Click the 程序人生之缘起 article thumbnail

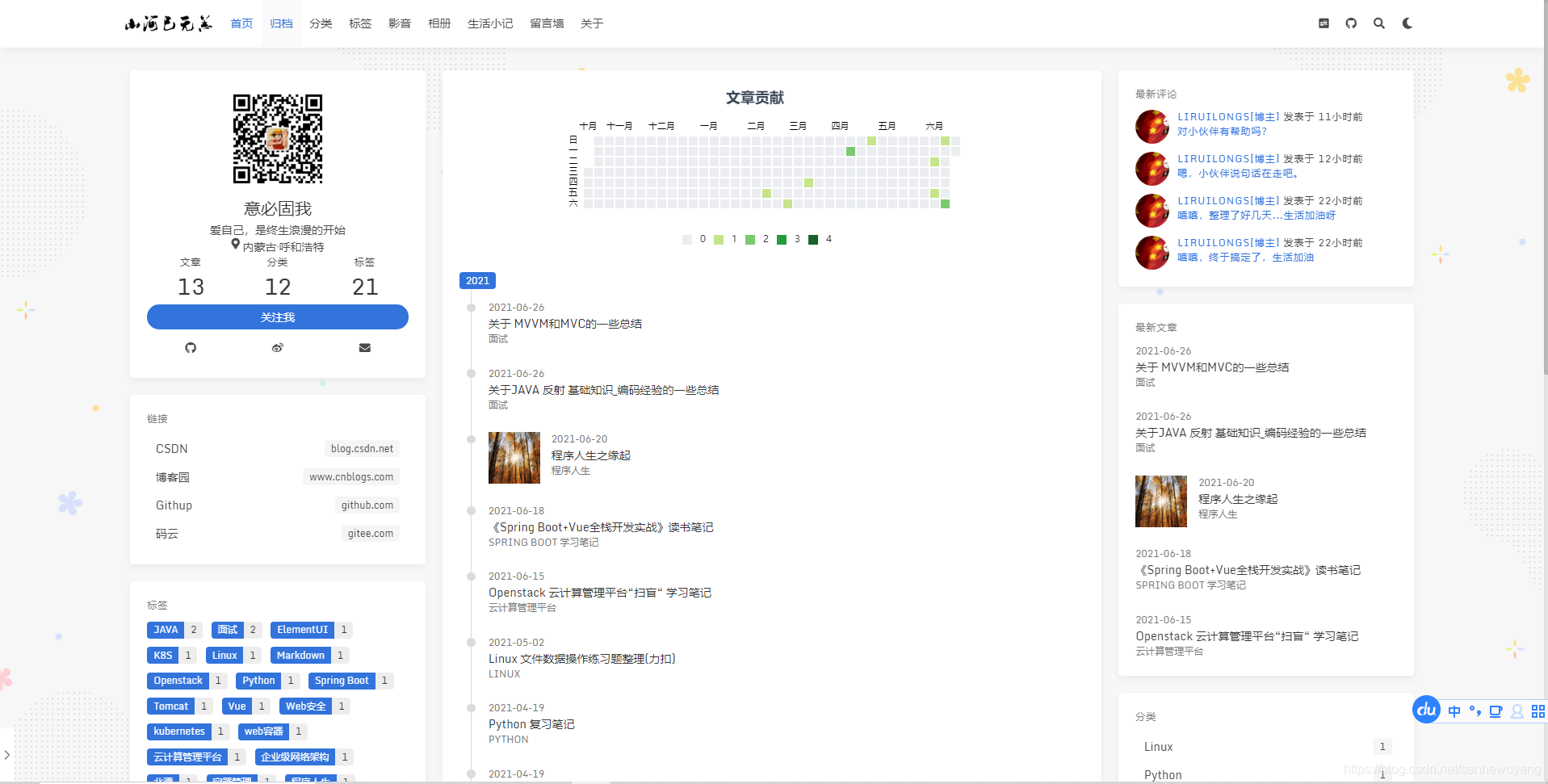514,457
